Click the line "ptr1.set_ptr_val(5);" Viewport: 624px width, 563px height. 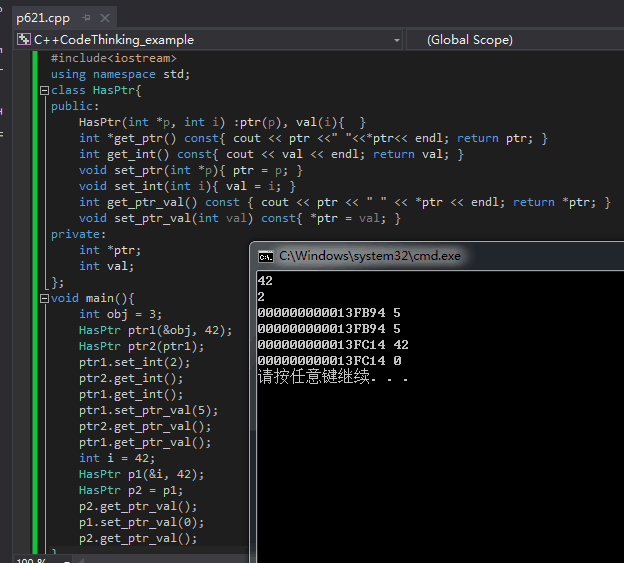(148, 410)
